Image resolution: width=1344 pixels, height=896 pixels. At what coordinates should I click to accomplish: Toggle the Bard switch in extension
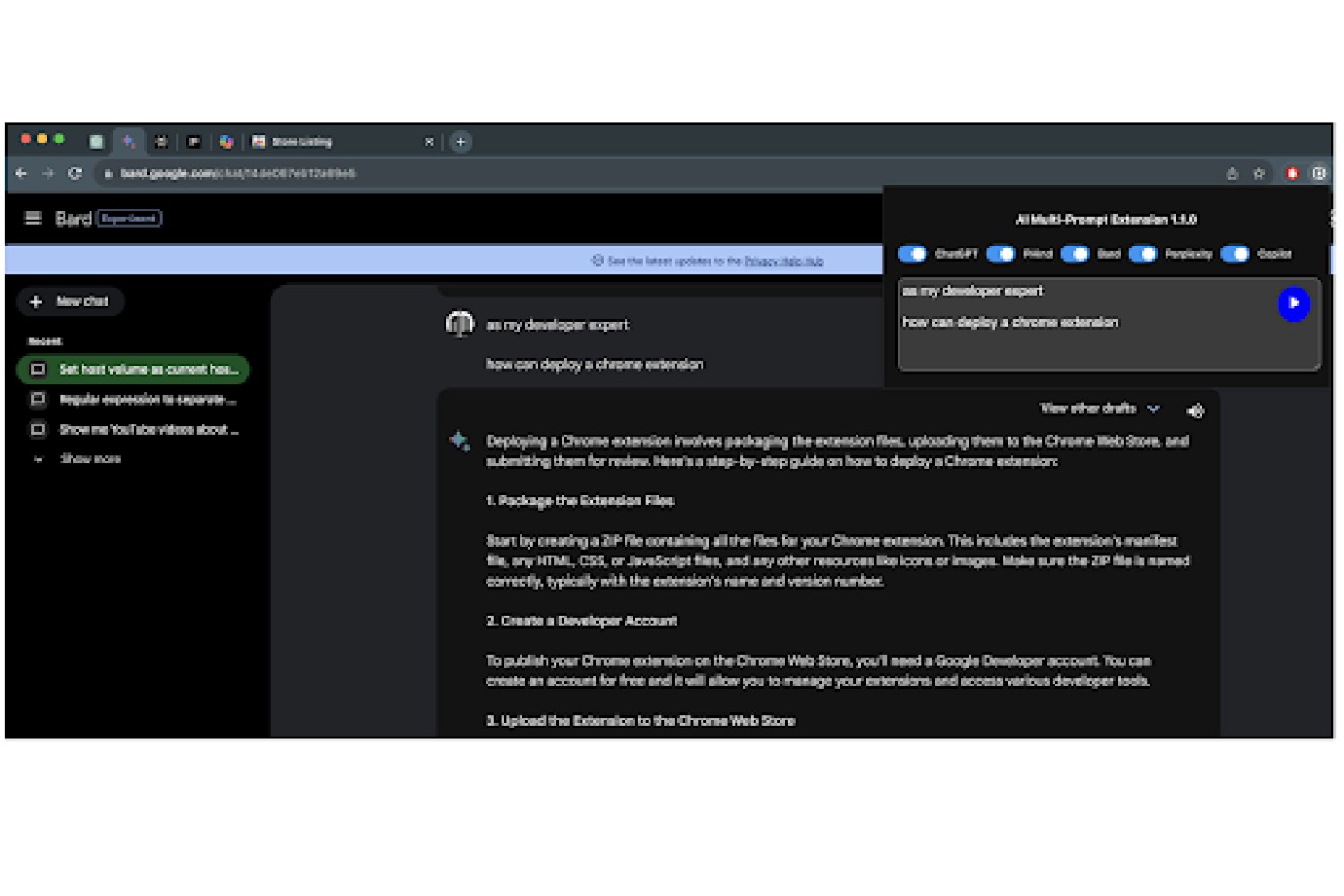[x=1074, y=254]
